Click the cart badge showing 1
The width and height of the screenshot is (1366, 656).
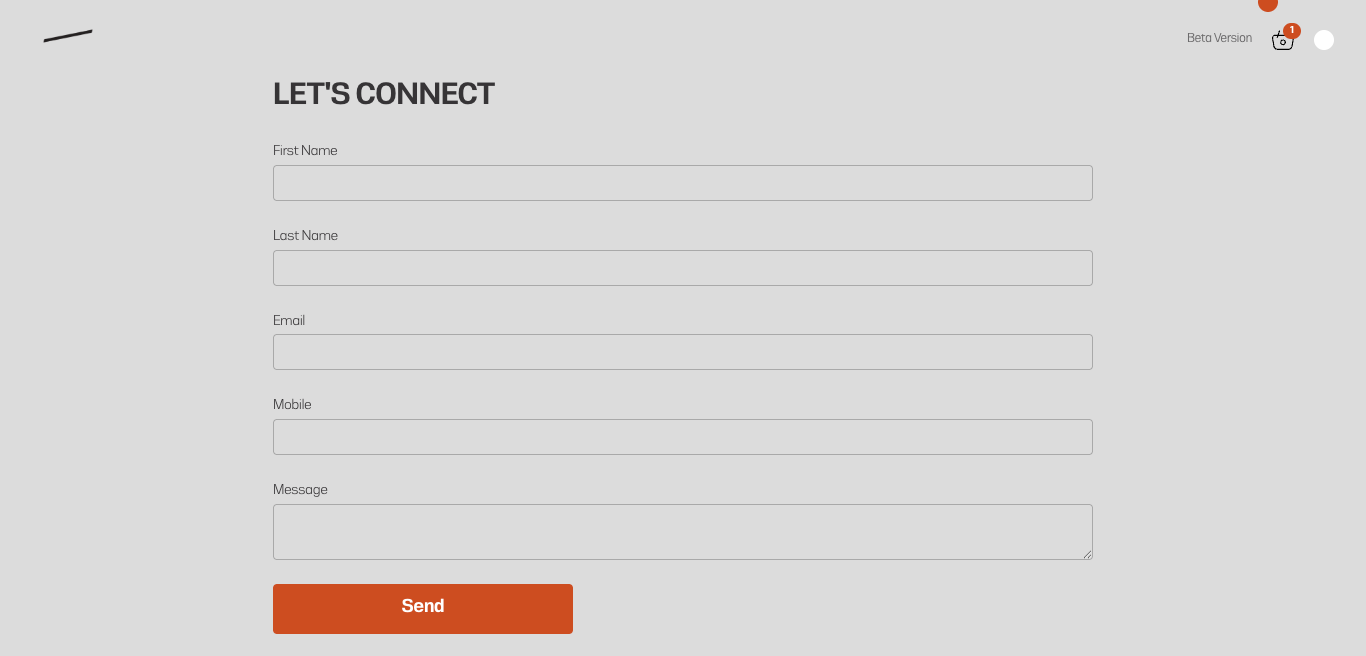click(x=1292, y=31)
